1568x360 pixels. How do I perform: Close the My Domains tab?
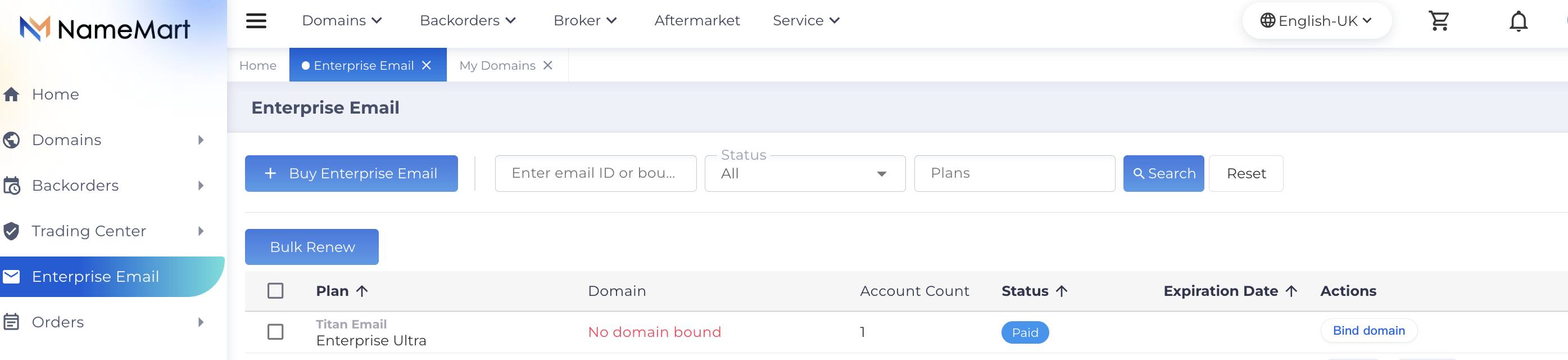pyautogui.click(x=548, y=65)
